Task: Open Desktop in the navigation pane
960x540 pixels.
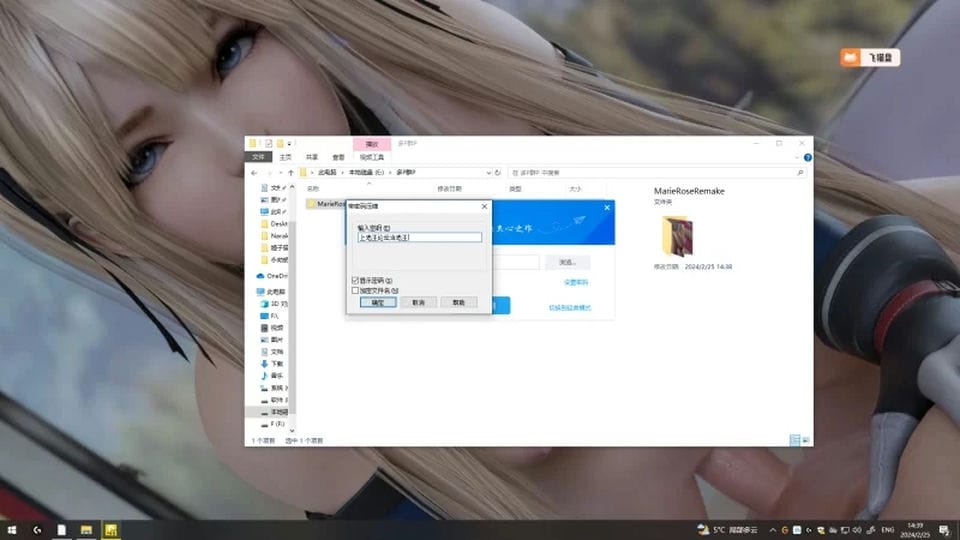Action: click(x=274, y=223)
